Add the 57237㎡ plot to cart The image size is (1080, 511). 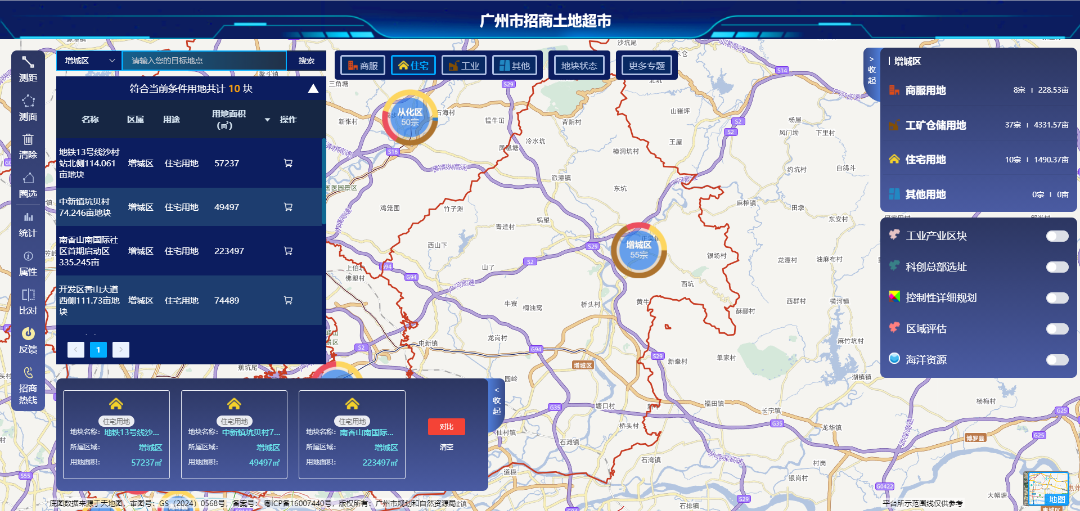click(x=288, y=163)
